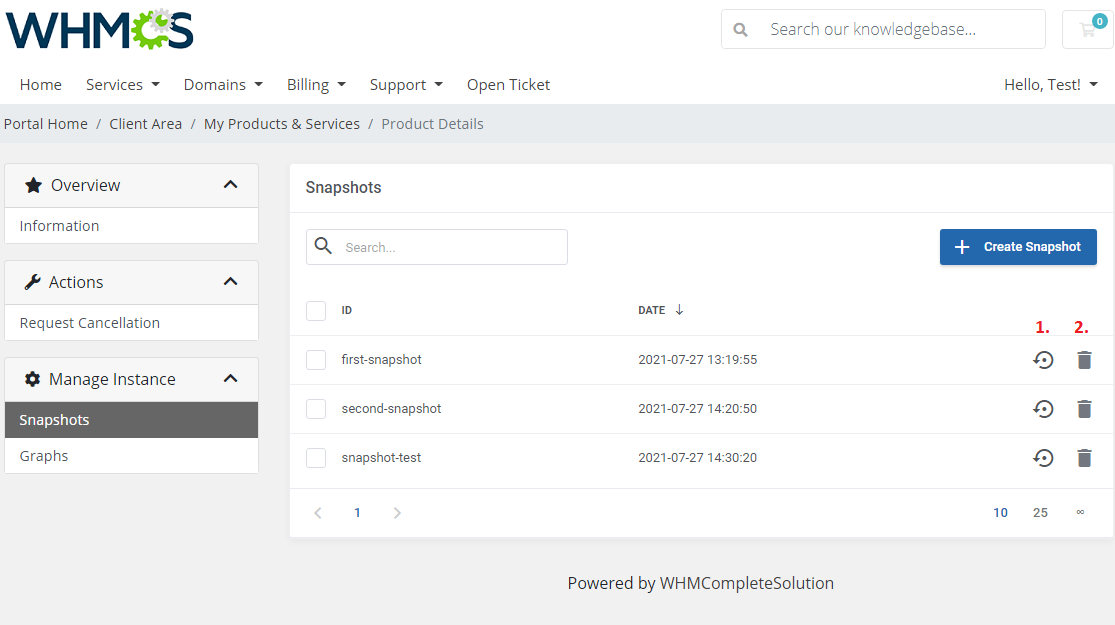The height and width of the screenshot is (625, 1115).
Task: Delete the snapshot-test snapshot
Action: pos(1084,458)
